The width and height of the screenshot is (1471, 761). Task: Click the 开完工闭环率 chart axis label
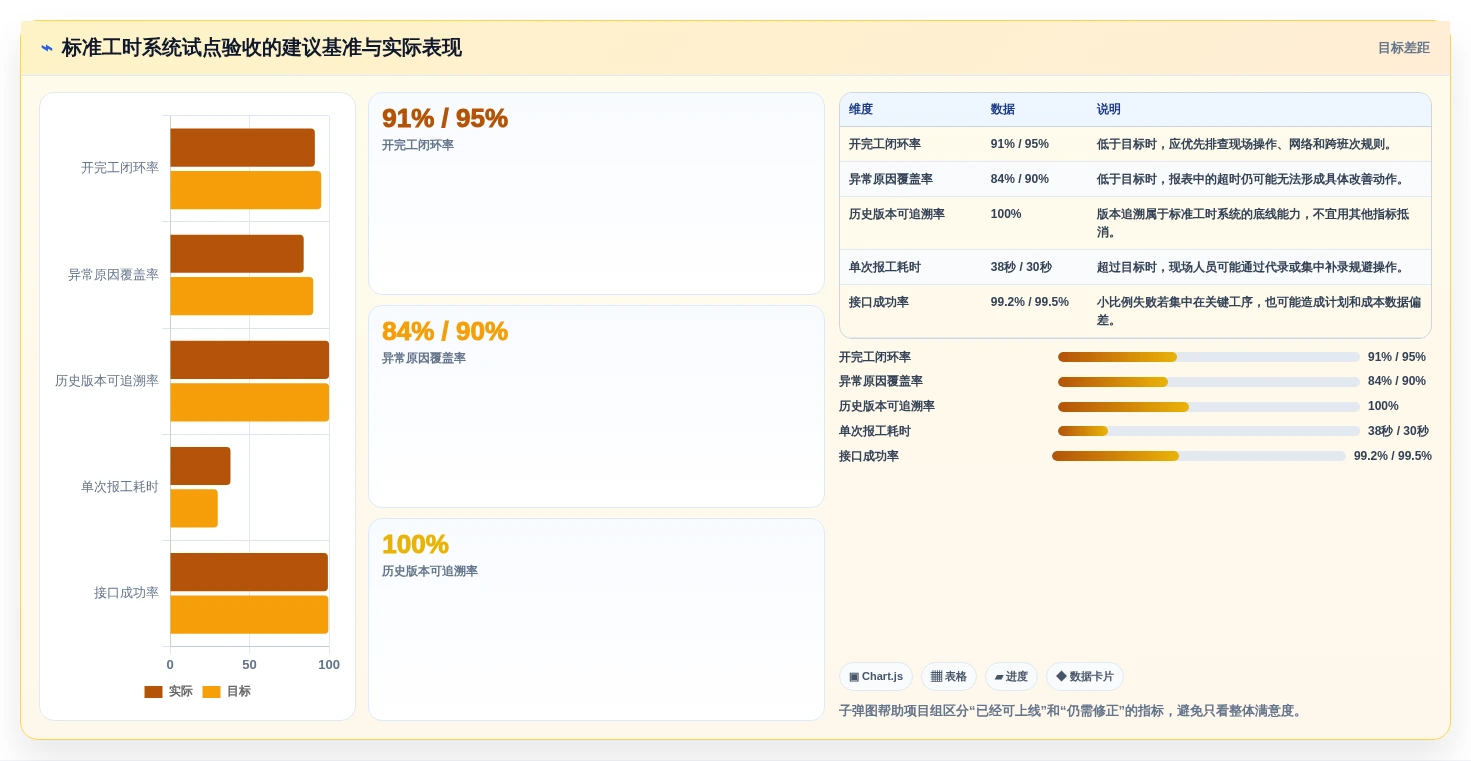pos(120,168)
